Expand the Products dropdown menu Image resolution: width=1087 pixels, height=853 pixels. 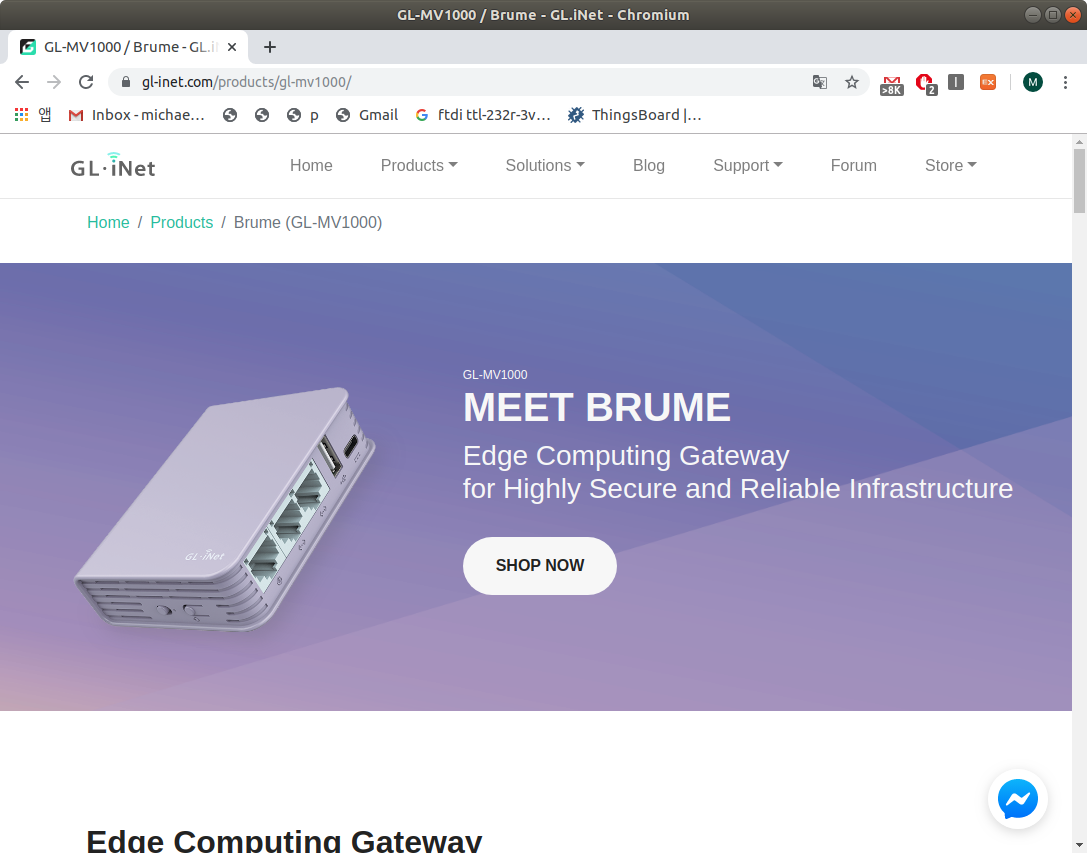pyautogui.click(x=419, y=166)
